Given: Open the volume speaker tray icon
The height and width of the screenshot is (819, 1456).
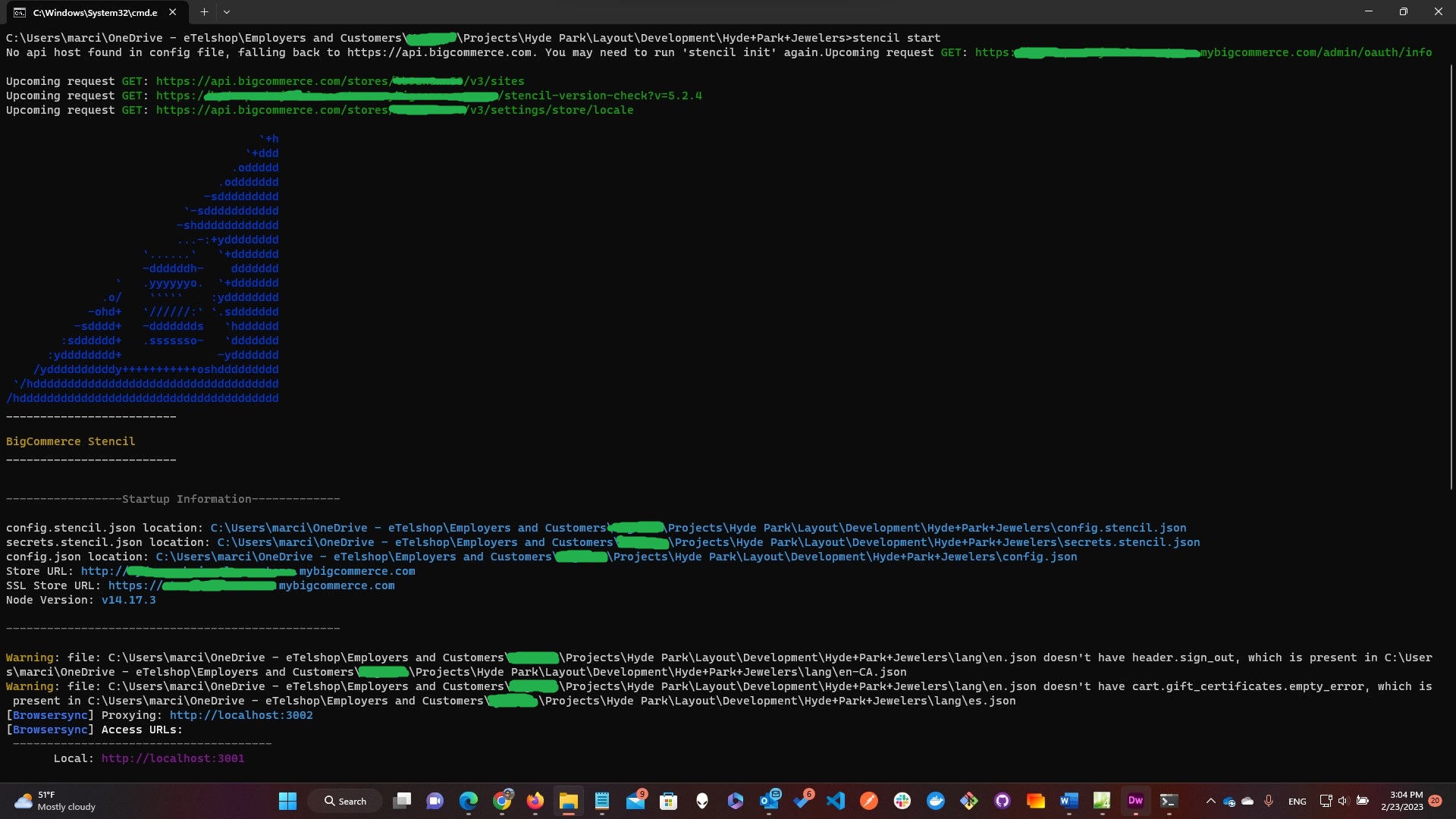Looking at the screenshot, I should 1344,801.
